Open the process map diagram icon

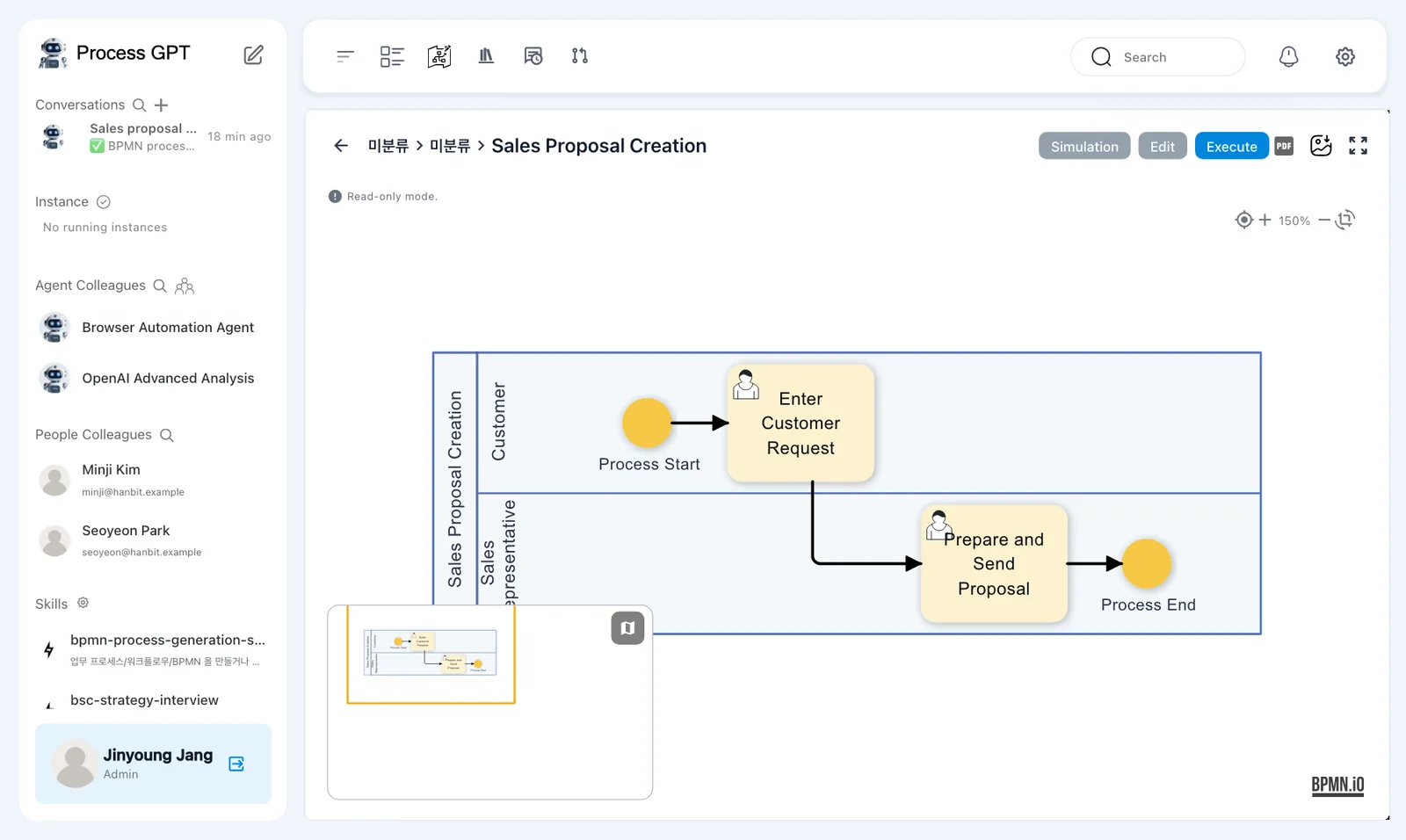click(439, 56)
